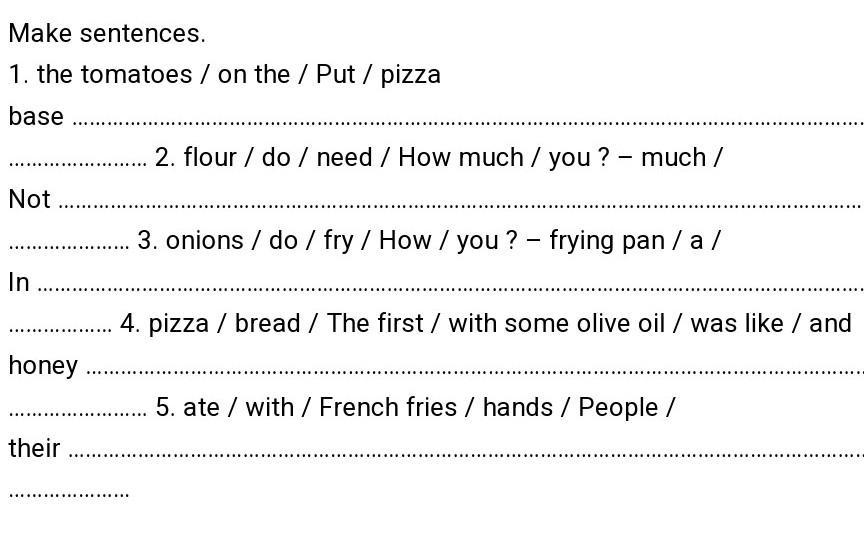The width and height of the screenshot is (864, 544).
Task: Click the "Make sentences." heading
Action: (x=107, y=33)
